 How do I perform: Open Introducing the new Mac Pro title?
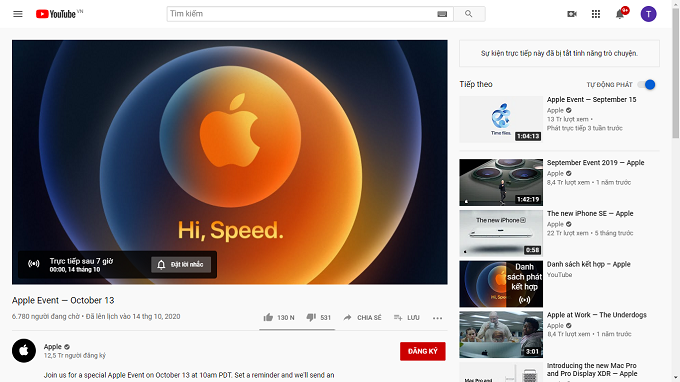[x=592, y=369]
